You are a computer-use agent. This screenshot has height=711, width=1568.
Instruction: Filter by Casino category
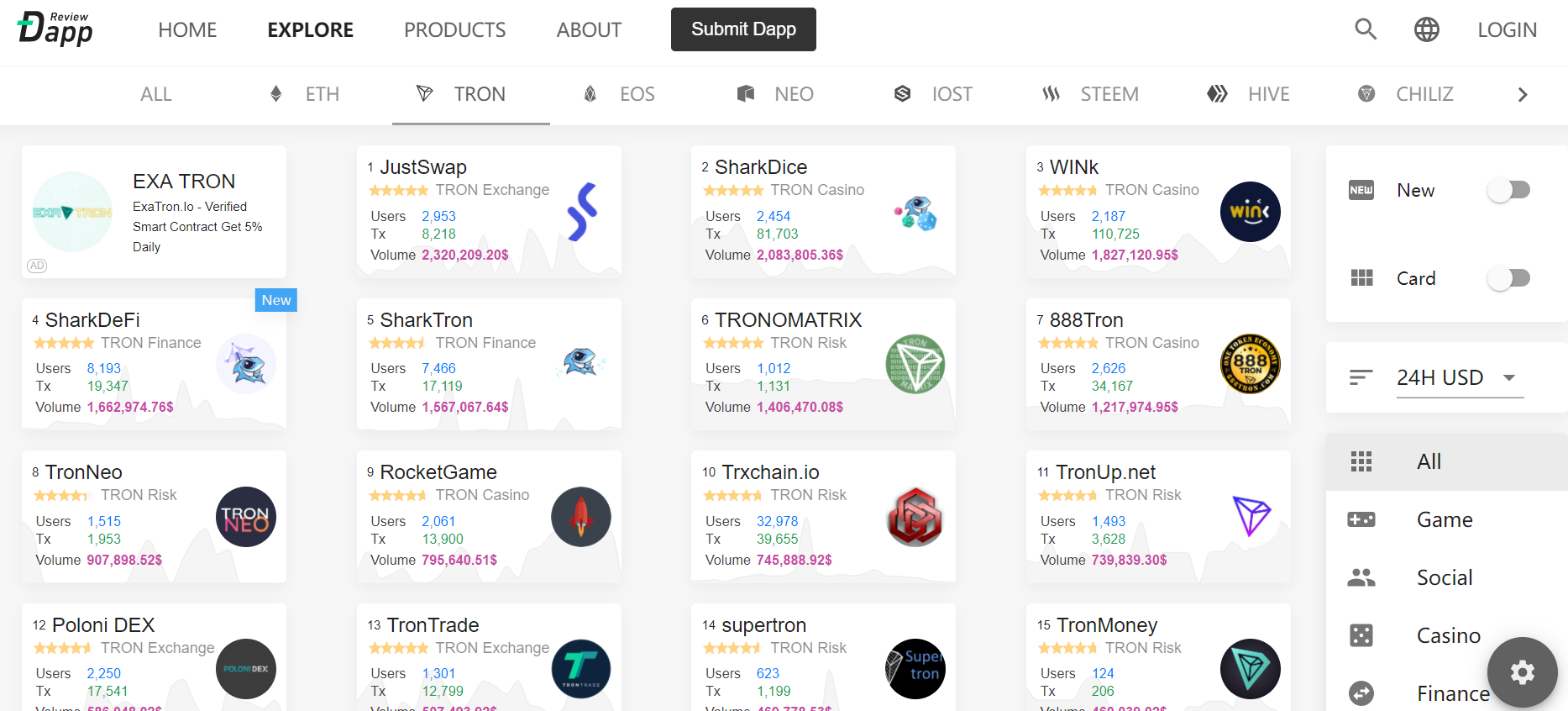point(1447,635)
